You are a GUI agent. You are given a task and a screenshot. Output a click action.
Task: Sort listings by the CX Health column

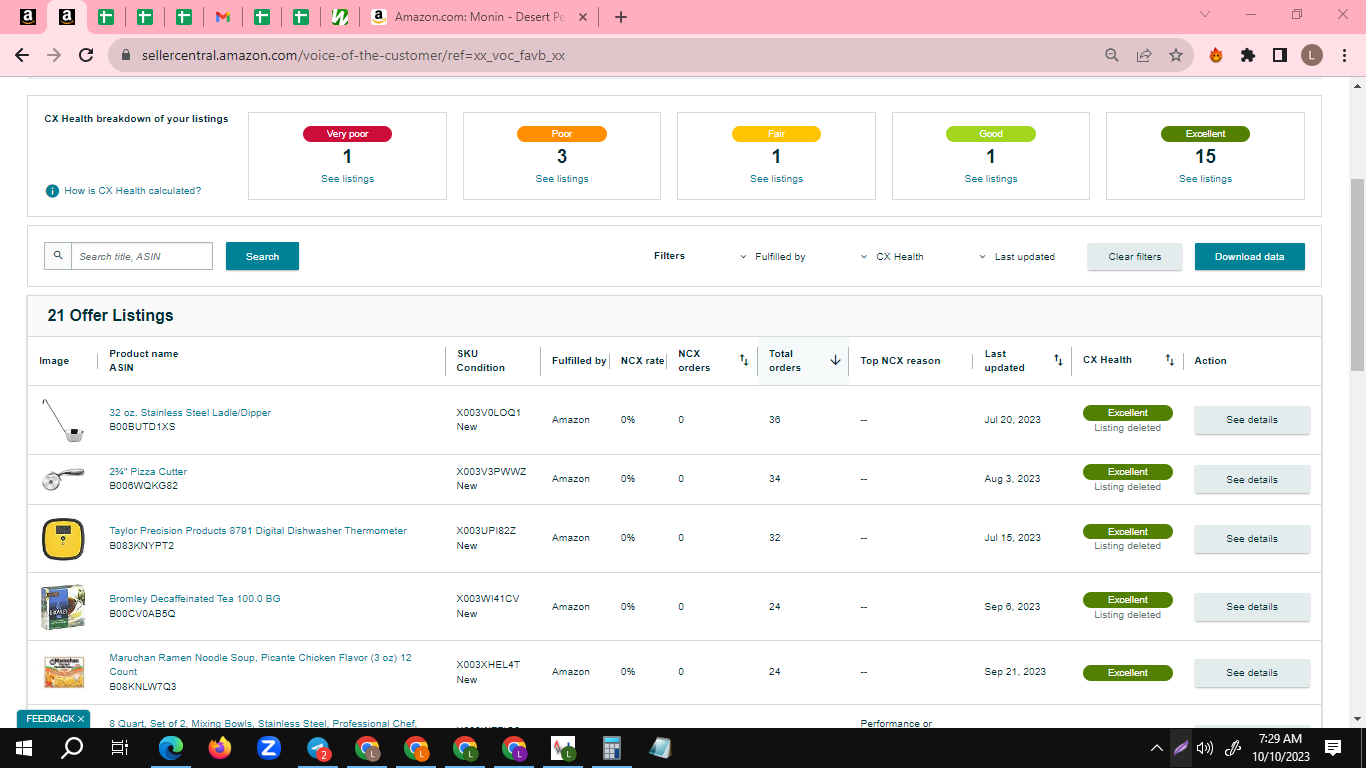[x=1170, y=360]
